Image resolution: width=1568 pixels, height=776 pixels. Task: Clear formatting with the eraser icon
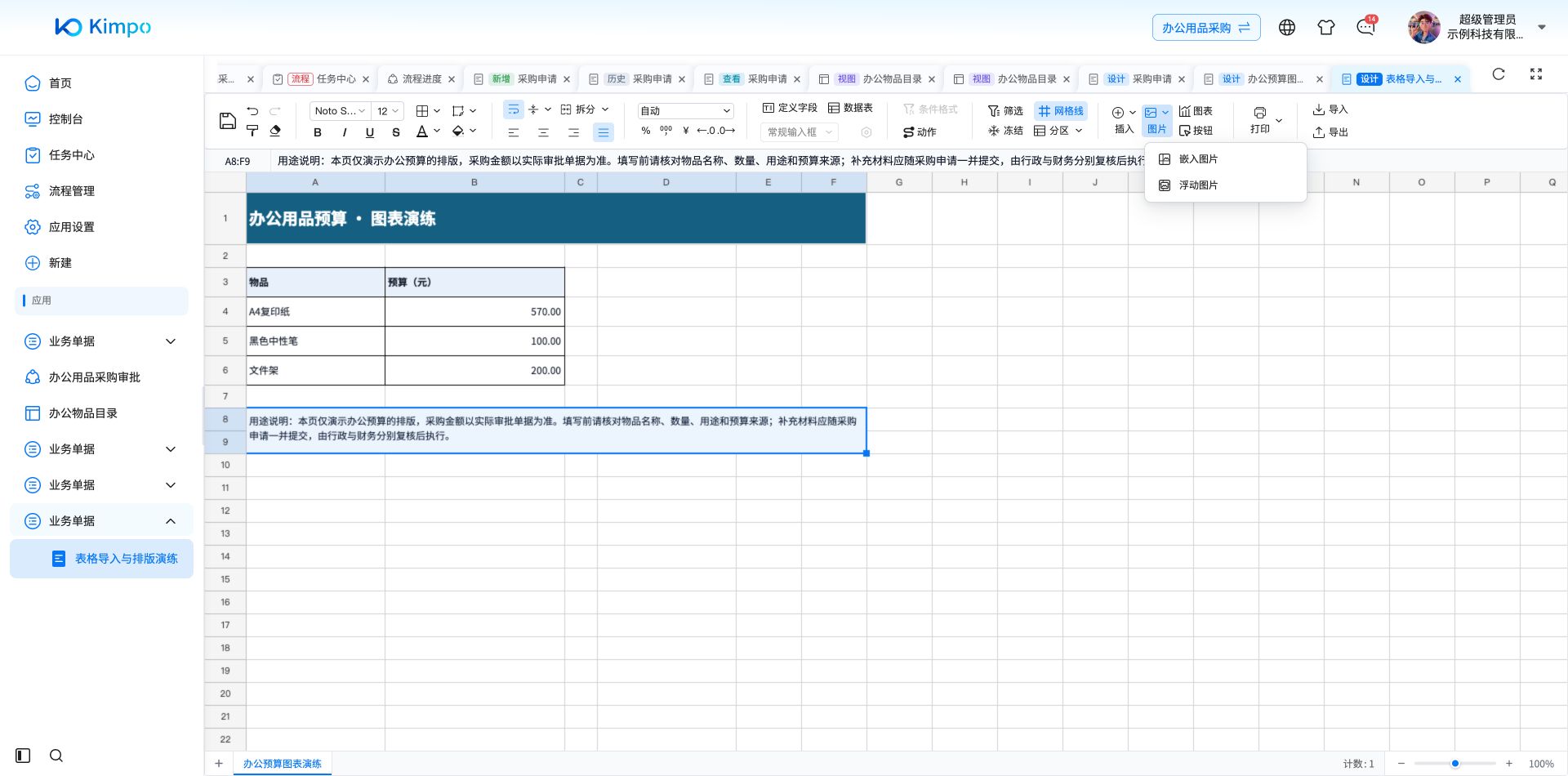point(275,131)
